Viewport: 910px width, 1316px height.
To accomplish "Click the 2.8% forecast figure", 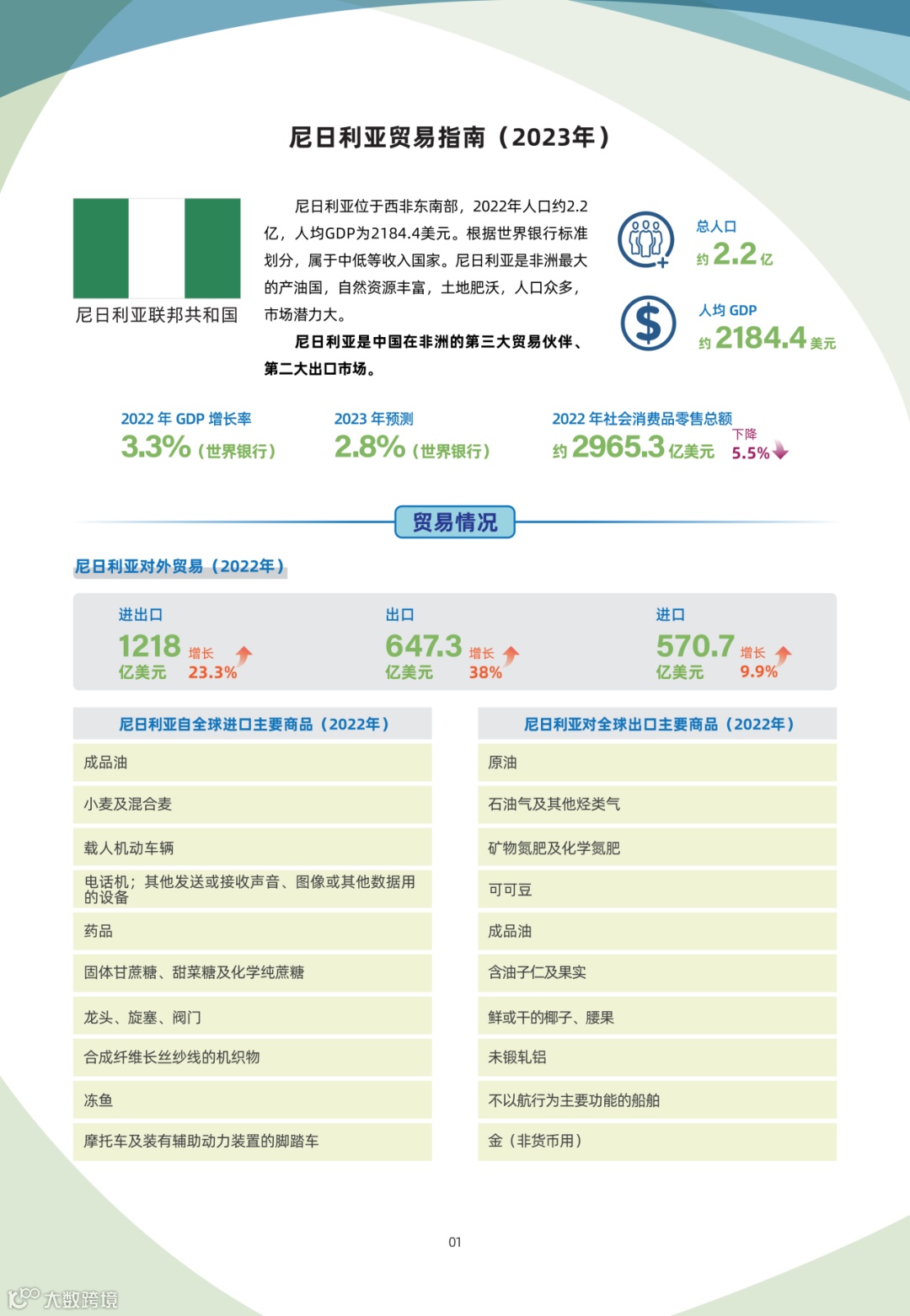I will (x=370, y=447).
